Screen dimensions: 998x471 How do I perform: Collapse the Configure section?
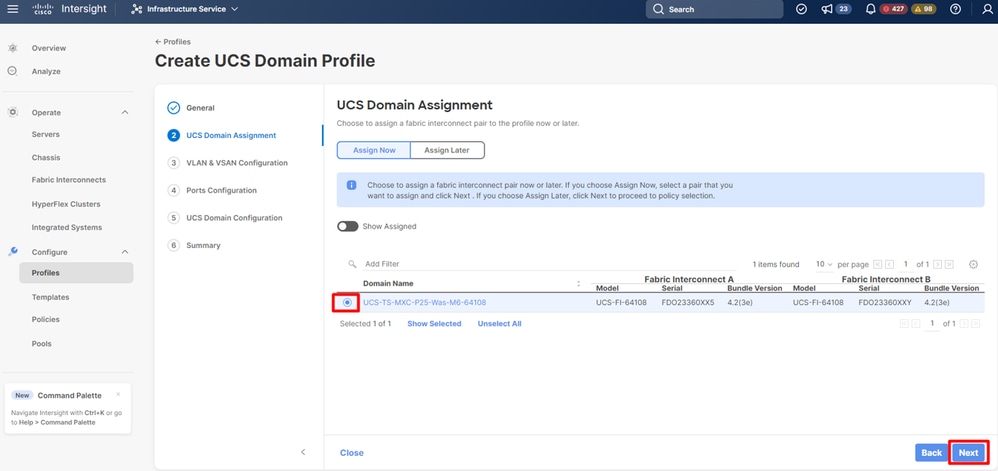[x=125, y=252]
